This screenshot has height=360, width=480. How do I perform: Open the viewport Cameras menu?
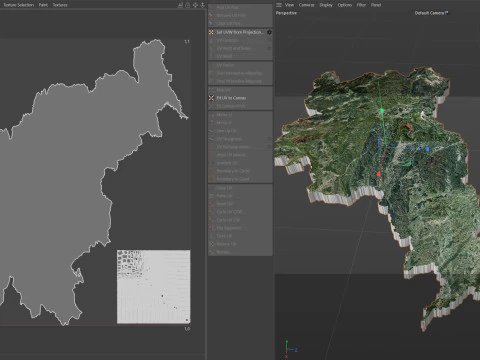point(307,5)
